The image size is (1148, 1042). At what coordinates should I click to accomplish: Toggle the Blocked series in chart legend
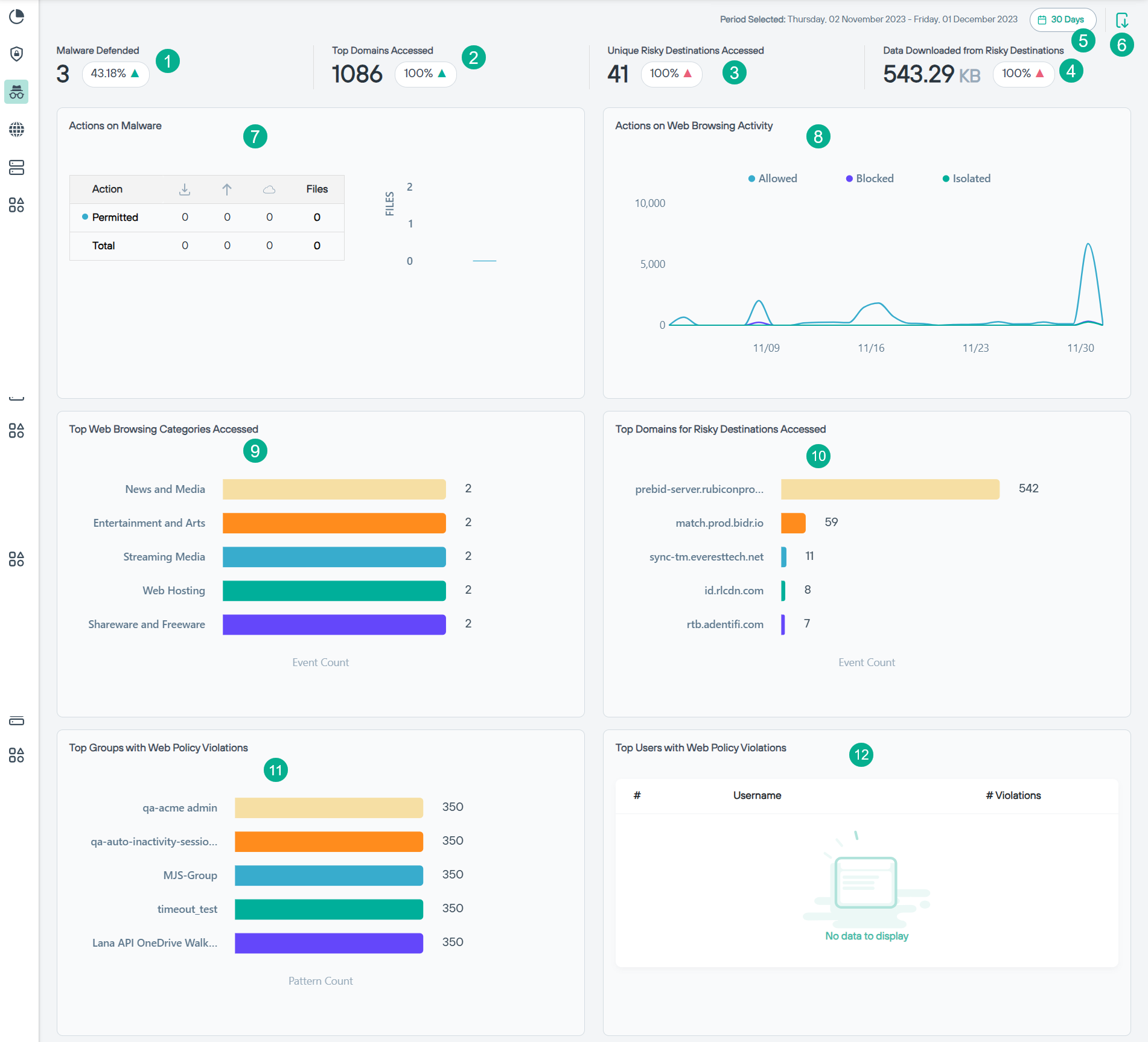click(870, 179)
